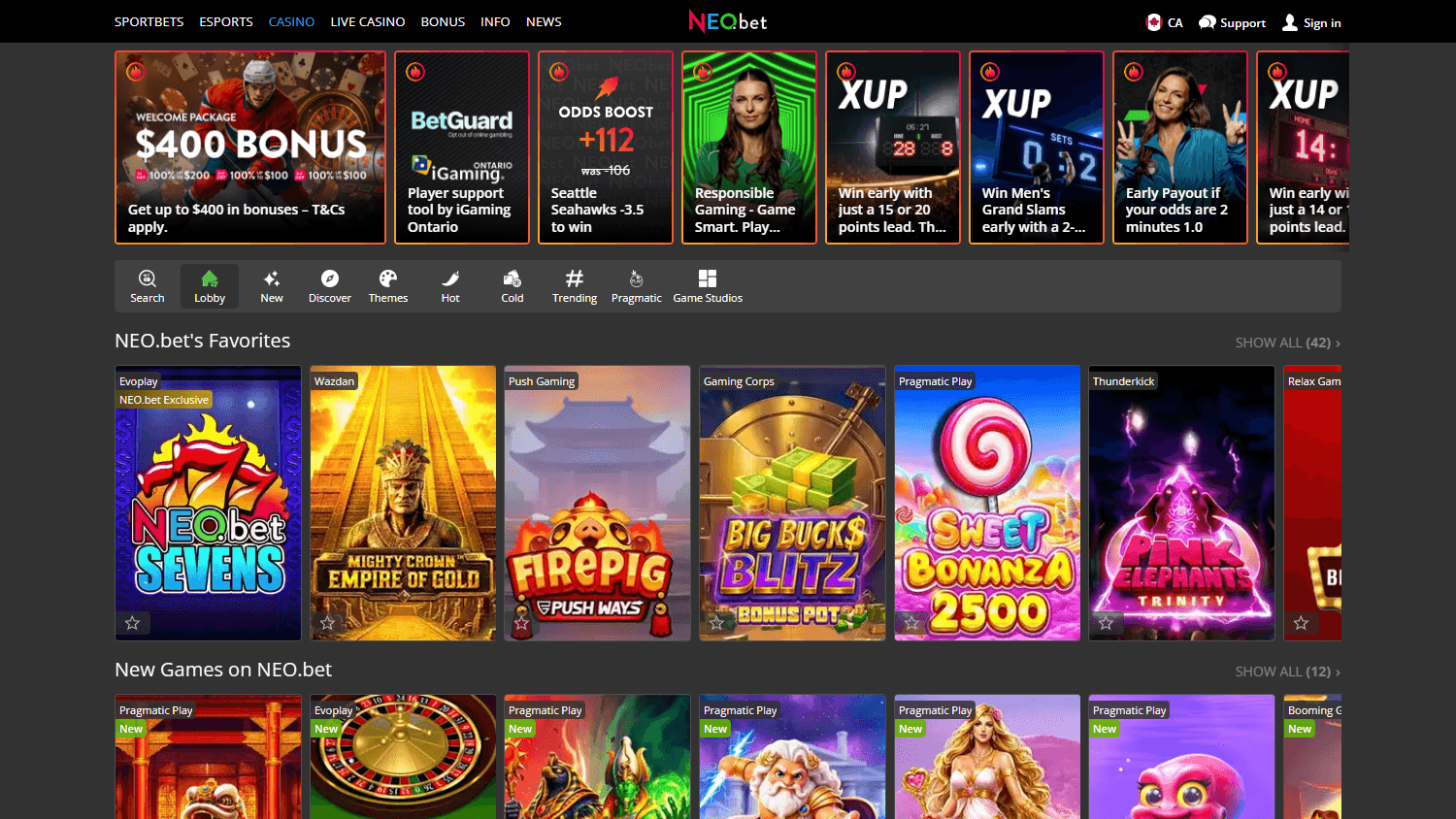
Task: Launch Pink Elephants Trinity game
Action: point(1181,503)
